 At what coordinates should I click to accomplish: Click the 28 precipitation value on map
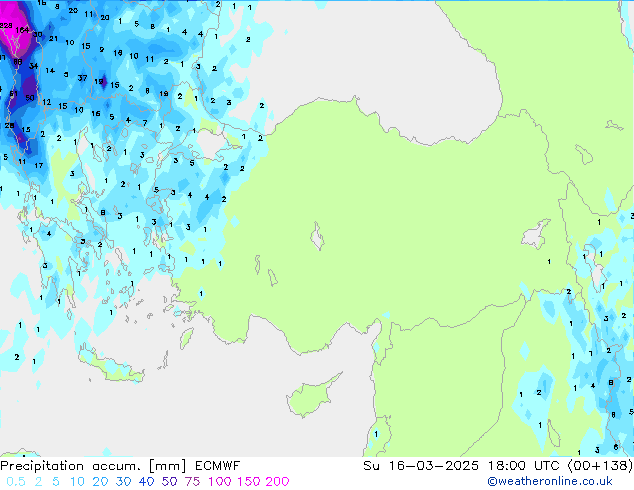9,125
